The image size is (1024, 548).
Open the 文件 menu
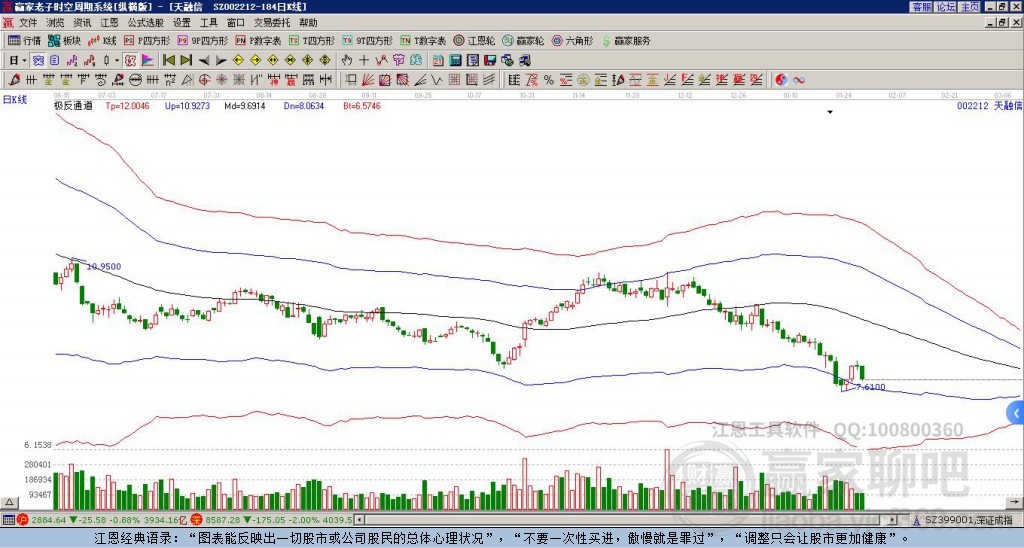pos(28,23)
